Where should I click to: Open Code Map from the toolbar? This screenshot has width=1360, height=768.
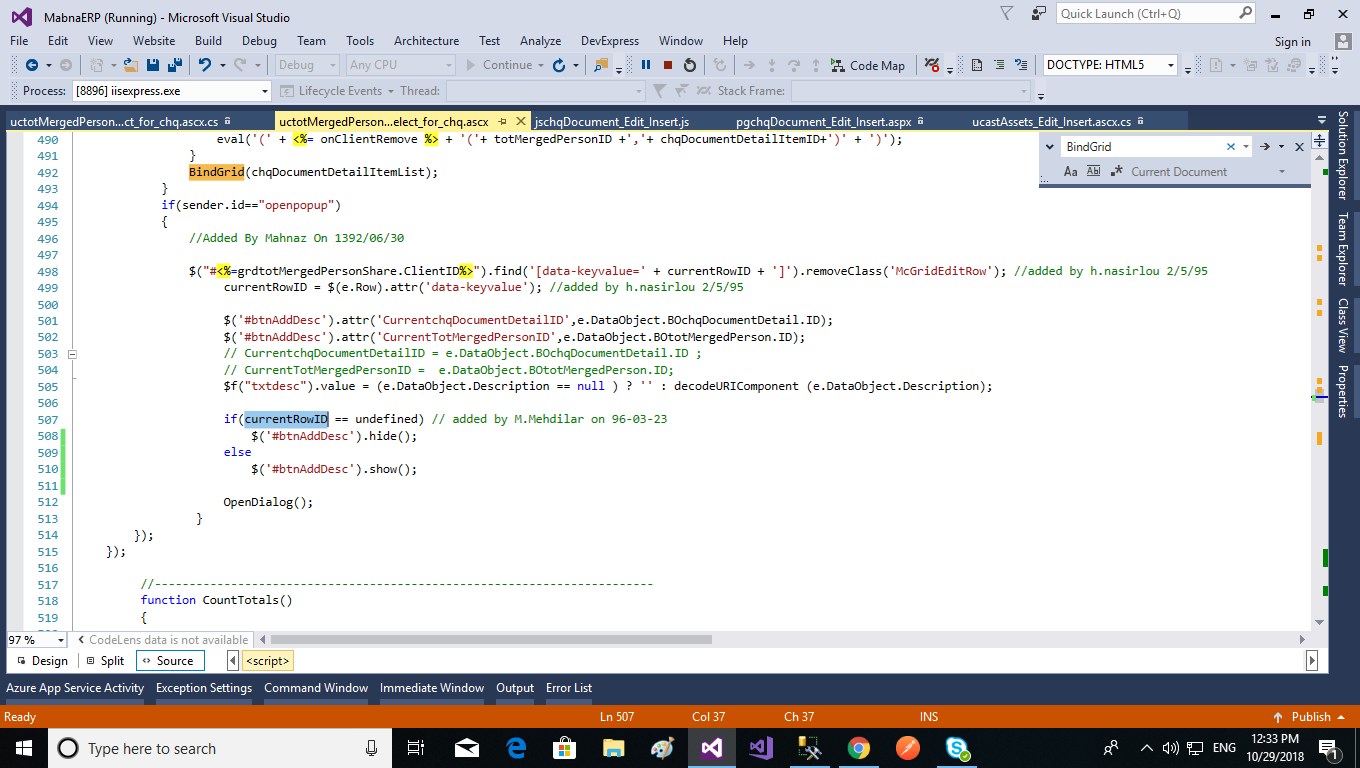(867, 65)
